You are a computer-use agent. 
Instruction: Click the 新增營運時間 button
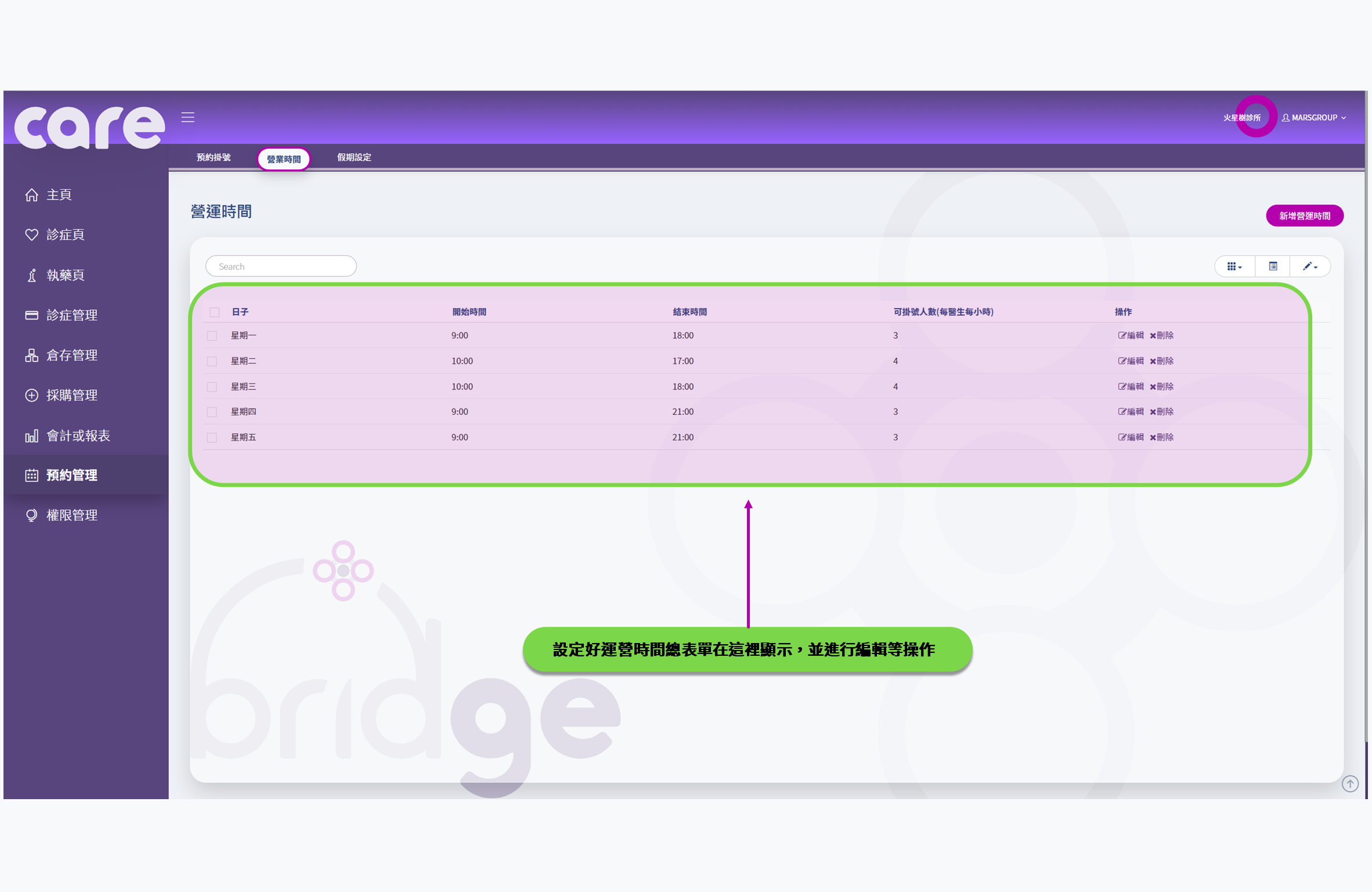1304,215
